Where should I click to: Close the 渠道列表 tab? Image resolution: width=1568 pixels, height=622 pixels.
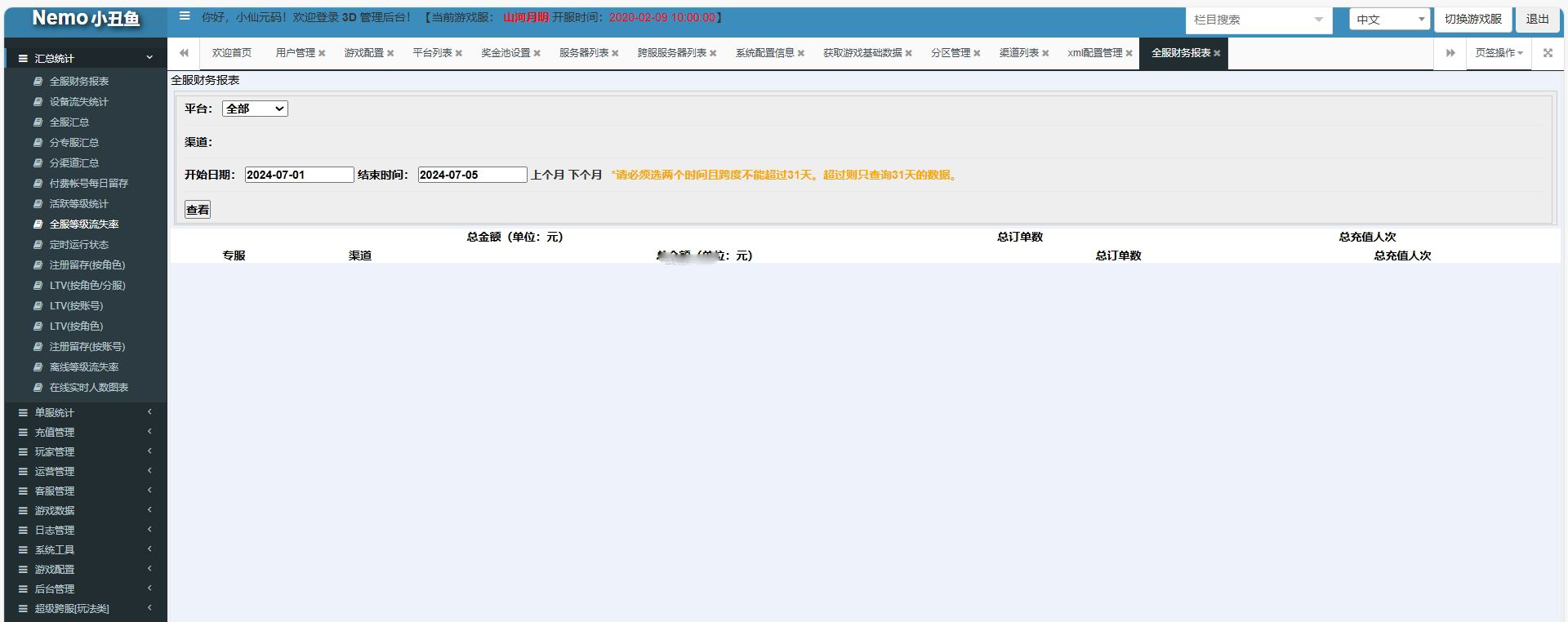[1045, 54]
